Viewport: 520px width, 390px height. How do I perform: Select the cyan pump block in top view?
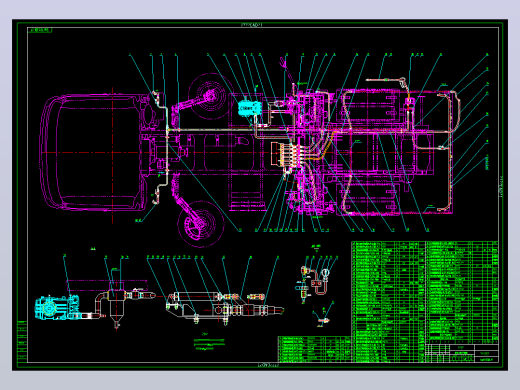[249, 108]
